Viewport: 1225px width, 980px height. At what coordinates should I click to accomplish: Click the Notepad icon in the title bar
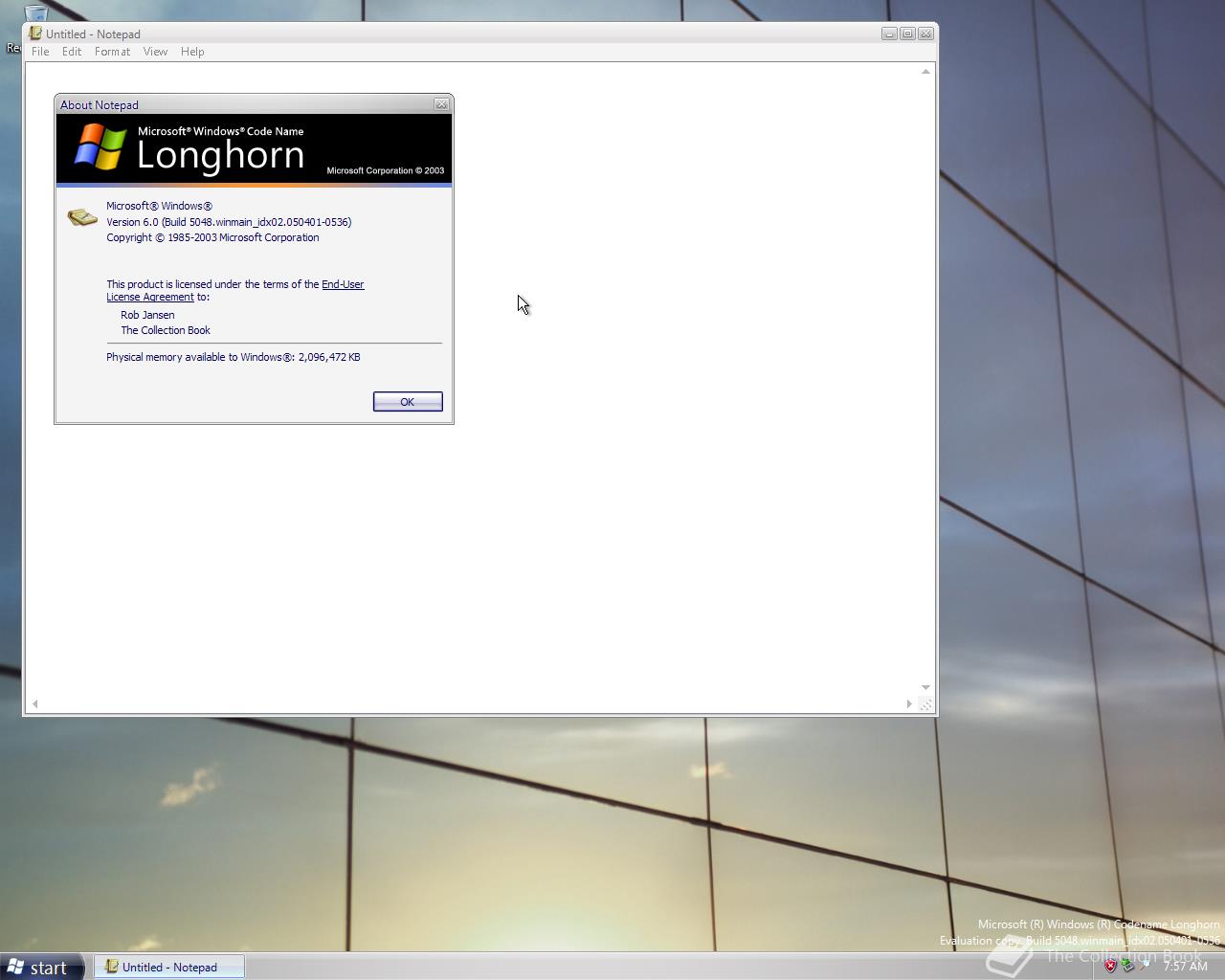[35, 33]
